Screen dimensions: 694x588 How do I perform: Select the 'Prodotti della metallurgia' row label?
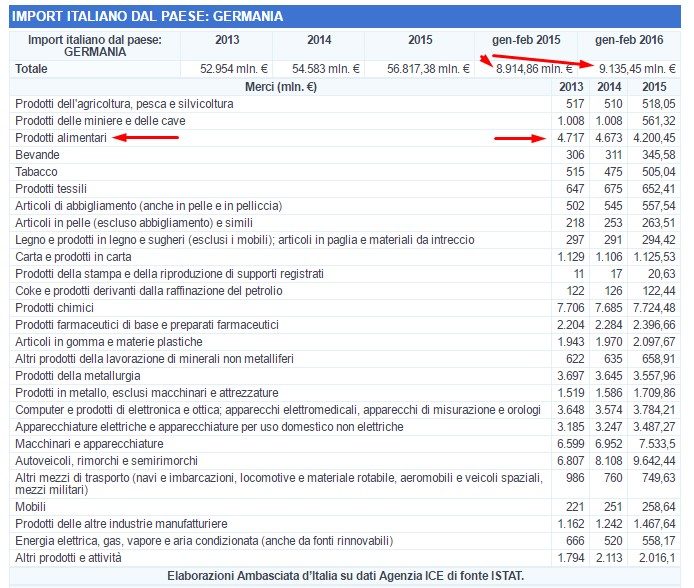[77, 376]
